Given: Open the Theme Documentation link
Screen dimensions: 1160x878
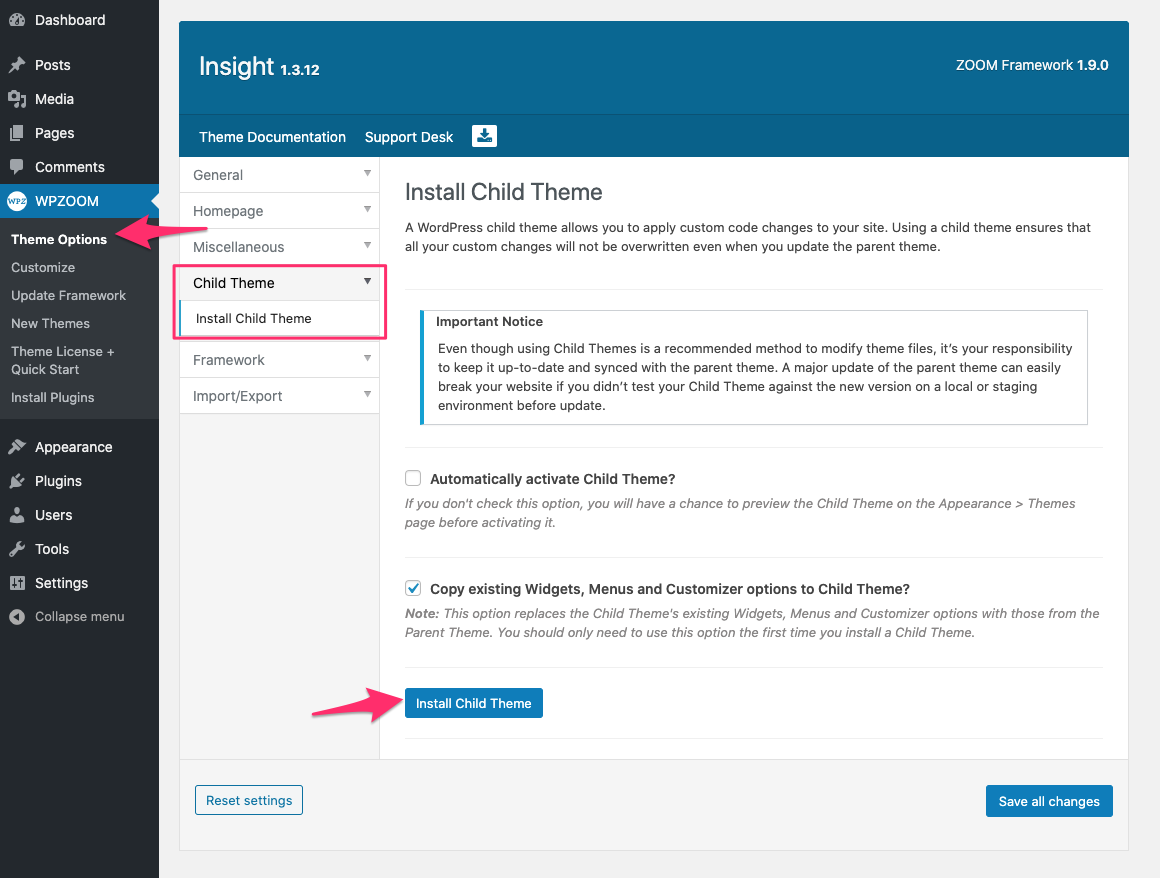Looking at the screenshot, I should (272, 137).
